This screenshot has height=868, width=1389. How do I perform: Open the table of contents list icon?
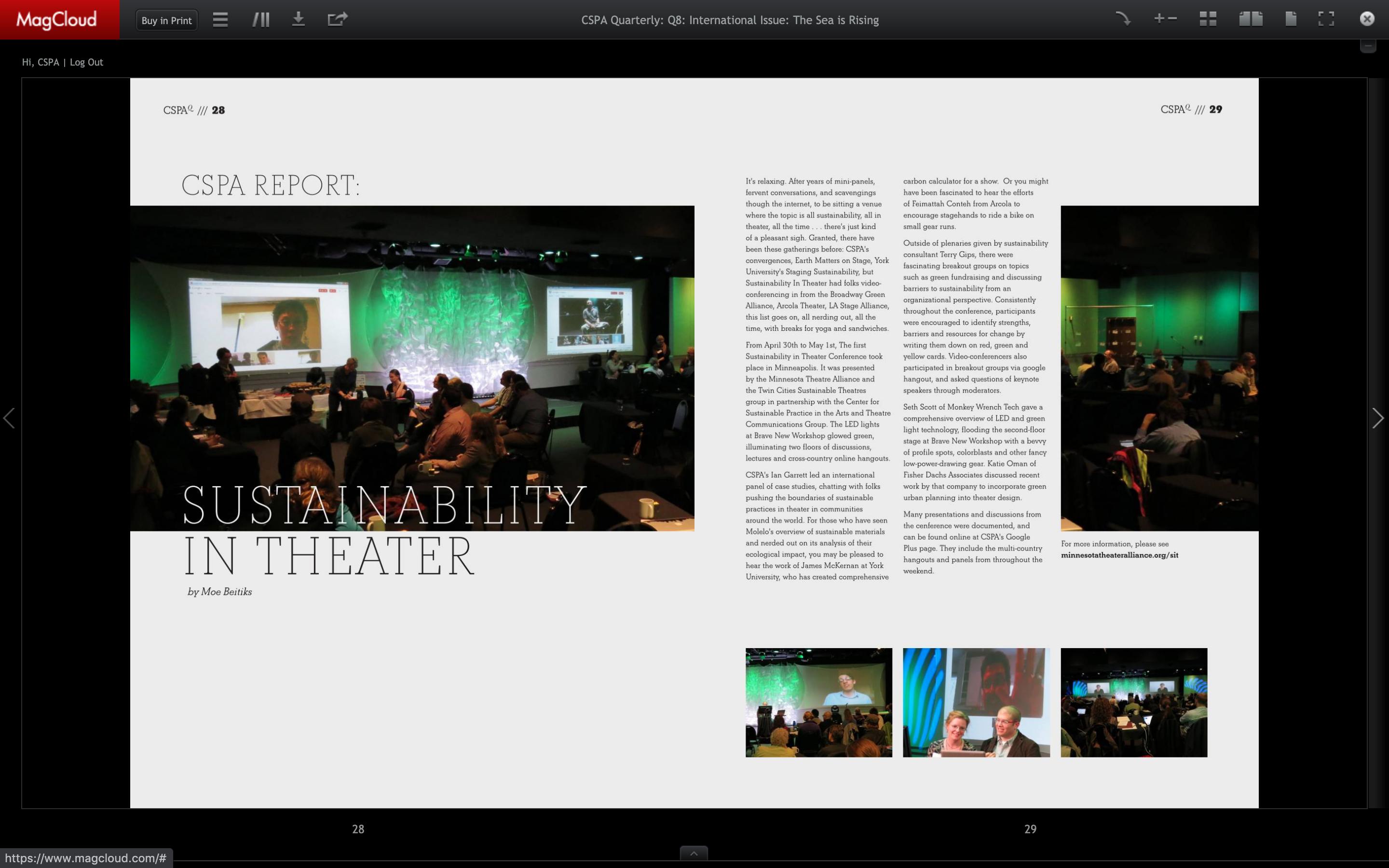(x=220, y=20)
